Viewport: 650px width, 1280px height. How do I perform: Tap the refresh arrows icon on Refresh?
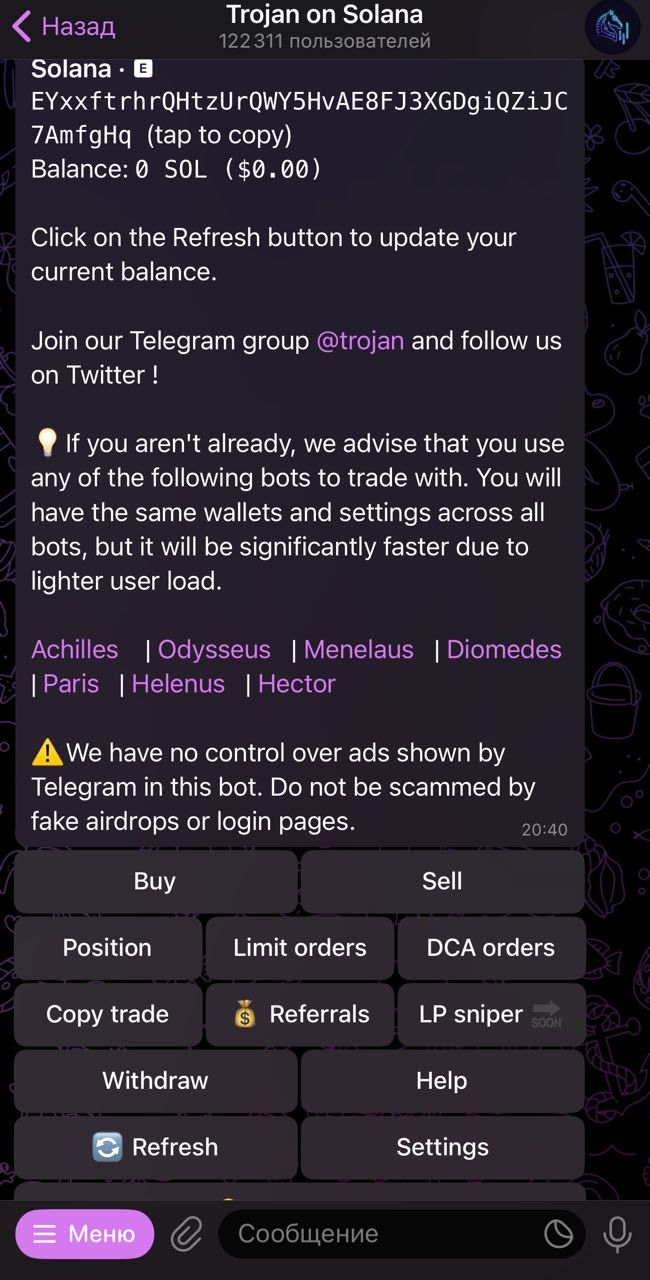coord(109,1147)
